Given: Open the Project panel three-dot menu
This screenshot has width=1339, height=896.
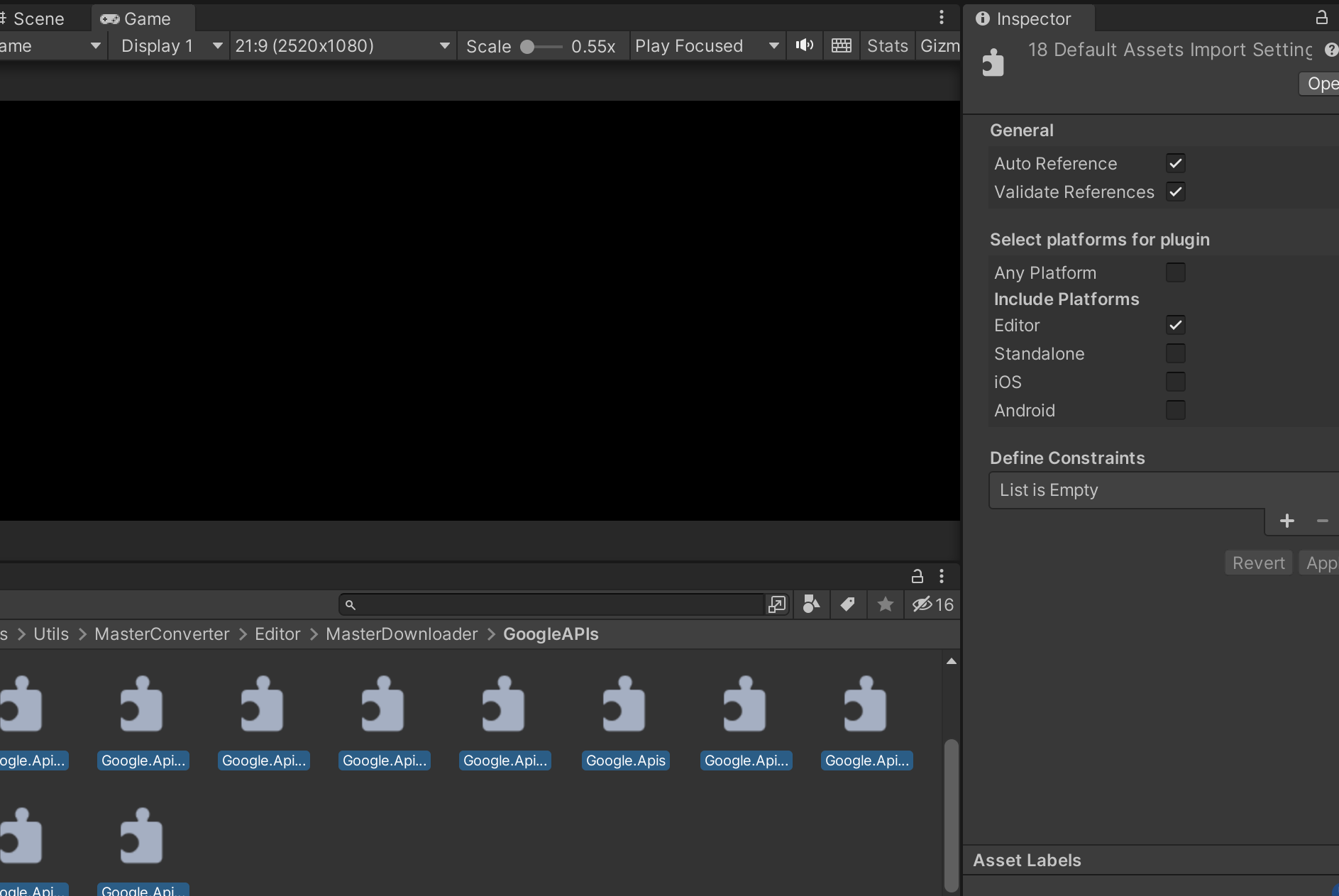Looking at the screenshot, I should tap(942, 576).
